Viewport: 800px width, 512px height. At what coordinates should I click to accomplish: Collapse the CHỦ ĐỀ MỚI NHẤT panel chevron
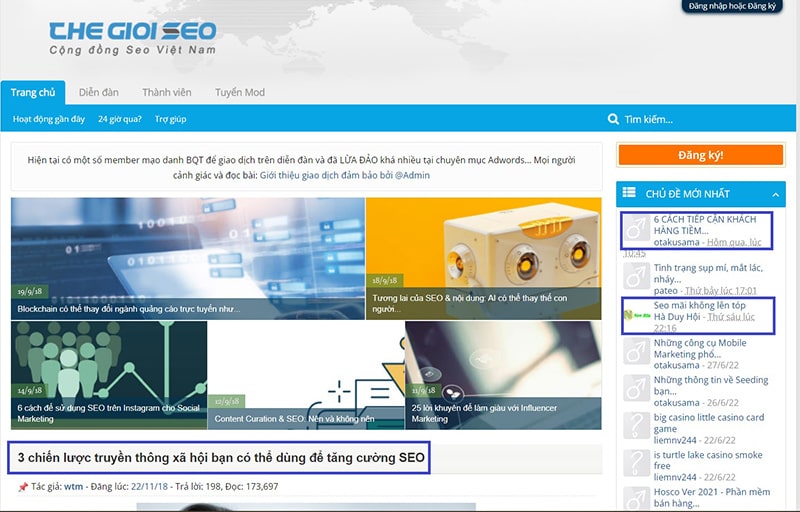(776, 194)
